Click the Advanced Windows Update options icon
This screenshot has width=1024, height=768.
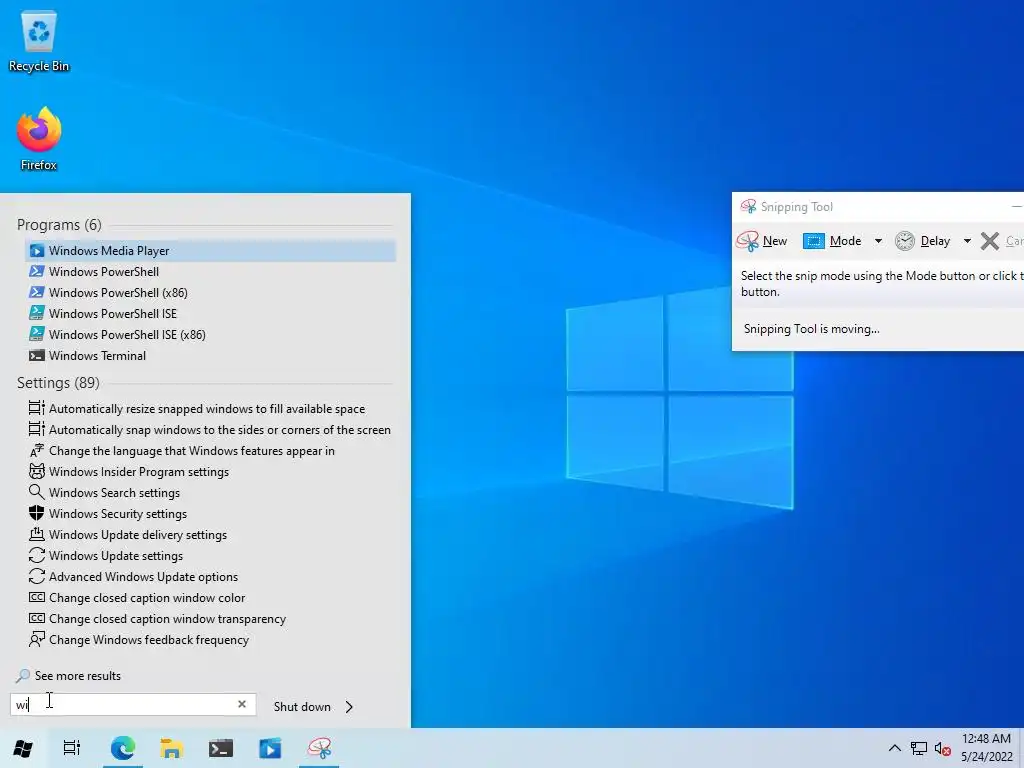pyautogui.click(x=37, y=576)
